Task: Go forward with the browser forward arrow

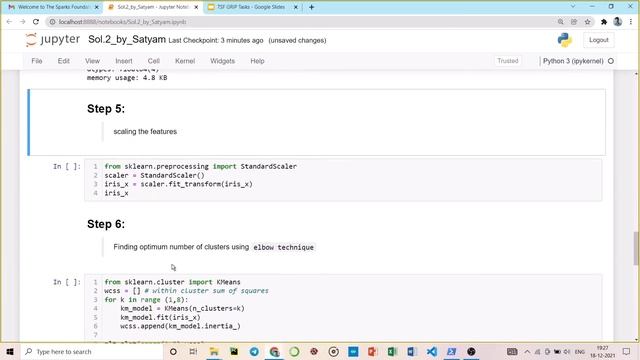Action: [22, 22]
